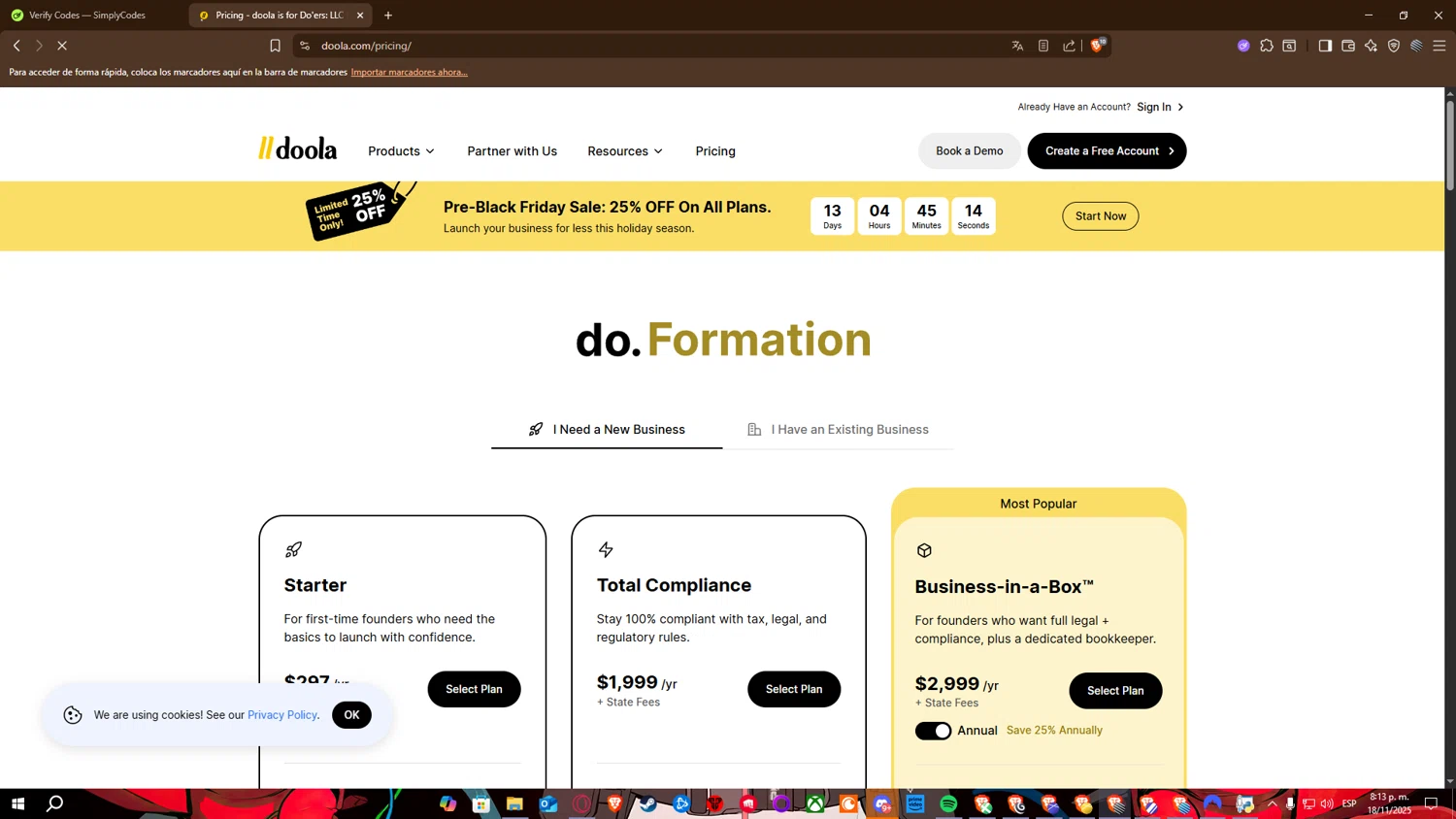Image resolution: width=1456 pixels, height=819 pixels.
Task: Open the Brave Wallet icon
Action: pos(1348,46)
